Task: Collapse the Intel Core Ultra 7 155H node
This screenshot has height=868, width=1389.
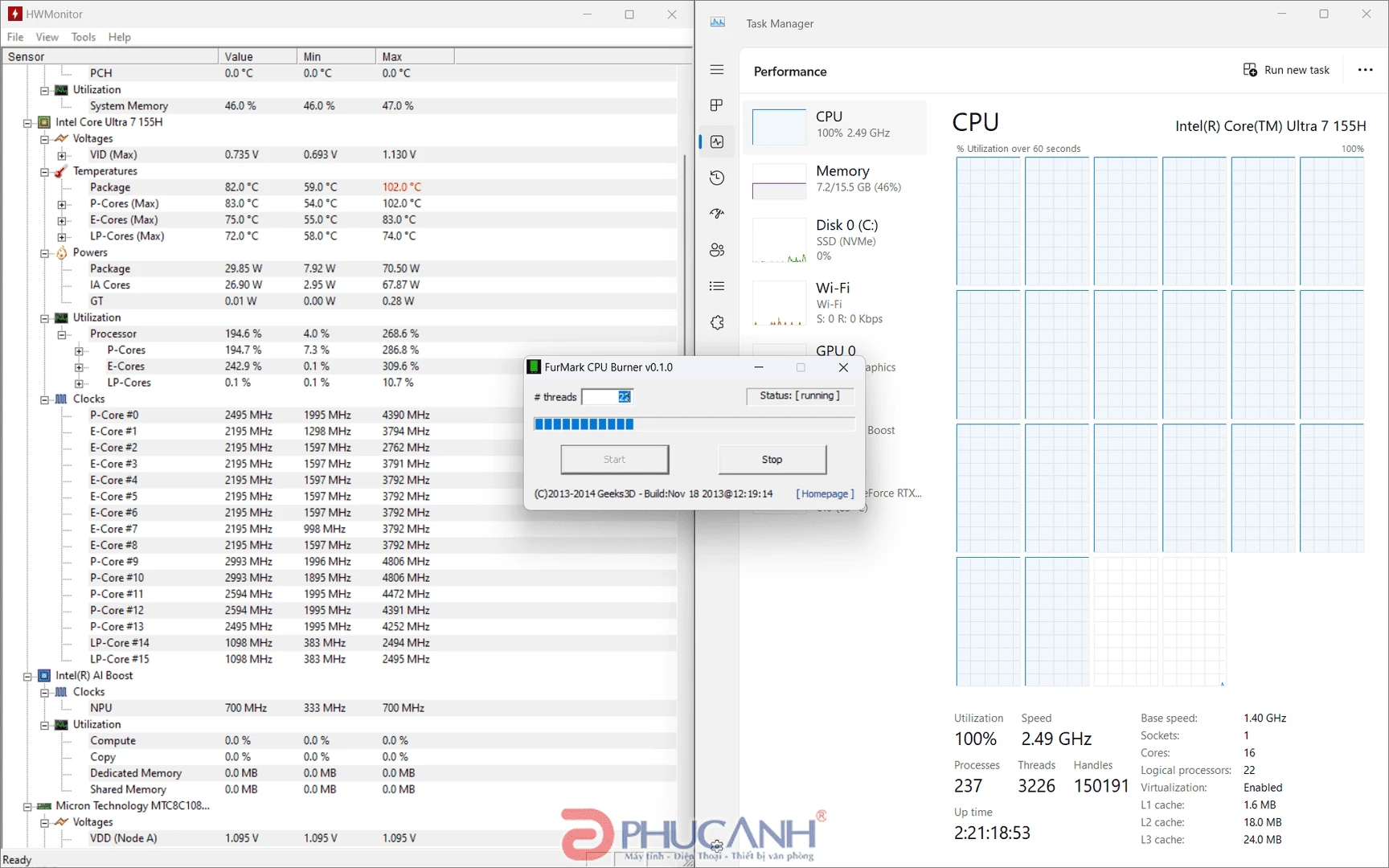Action: [27, 123]
